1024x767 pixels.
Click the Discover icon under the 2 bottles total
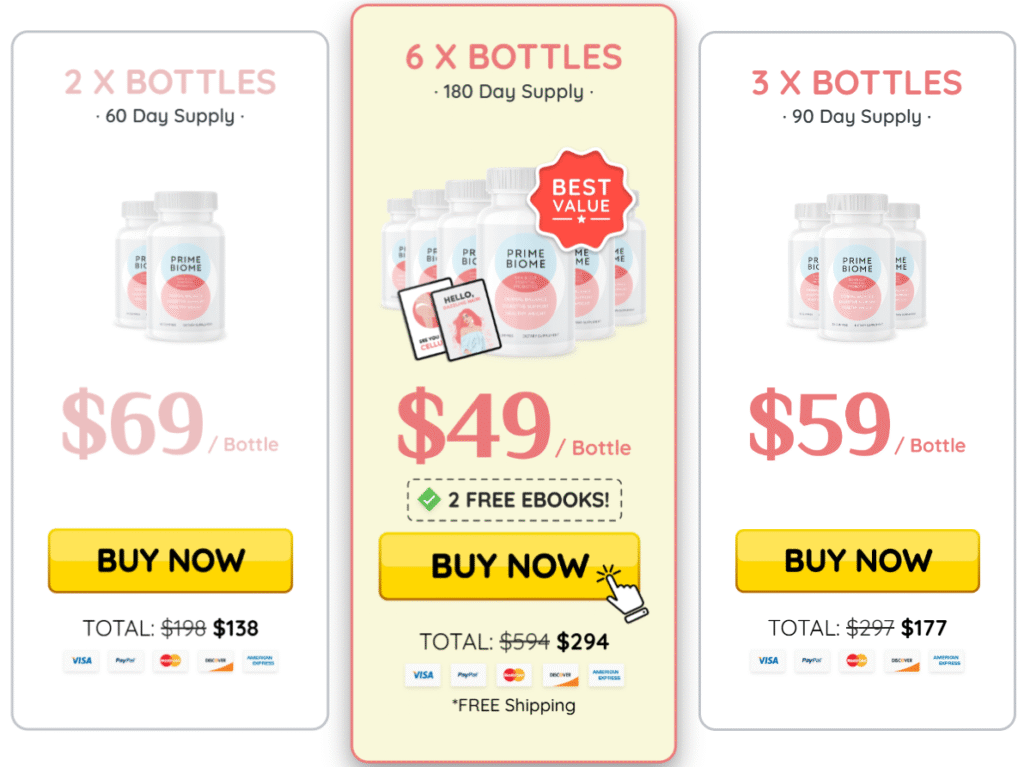coord(216,661)
